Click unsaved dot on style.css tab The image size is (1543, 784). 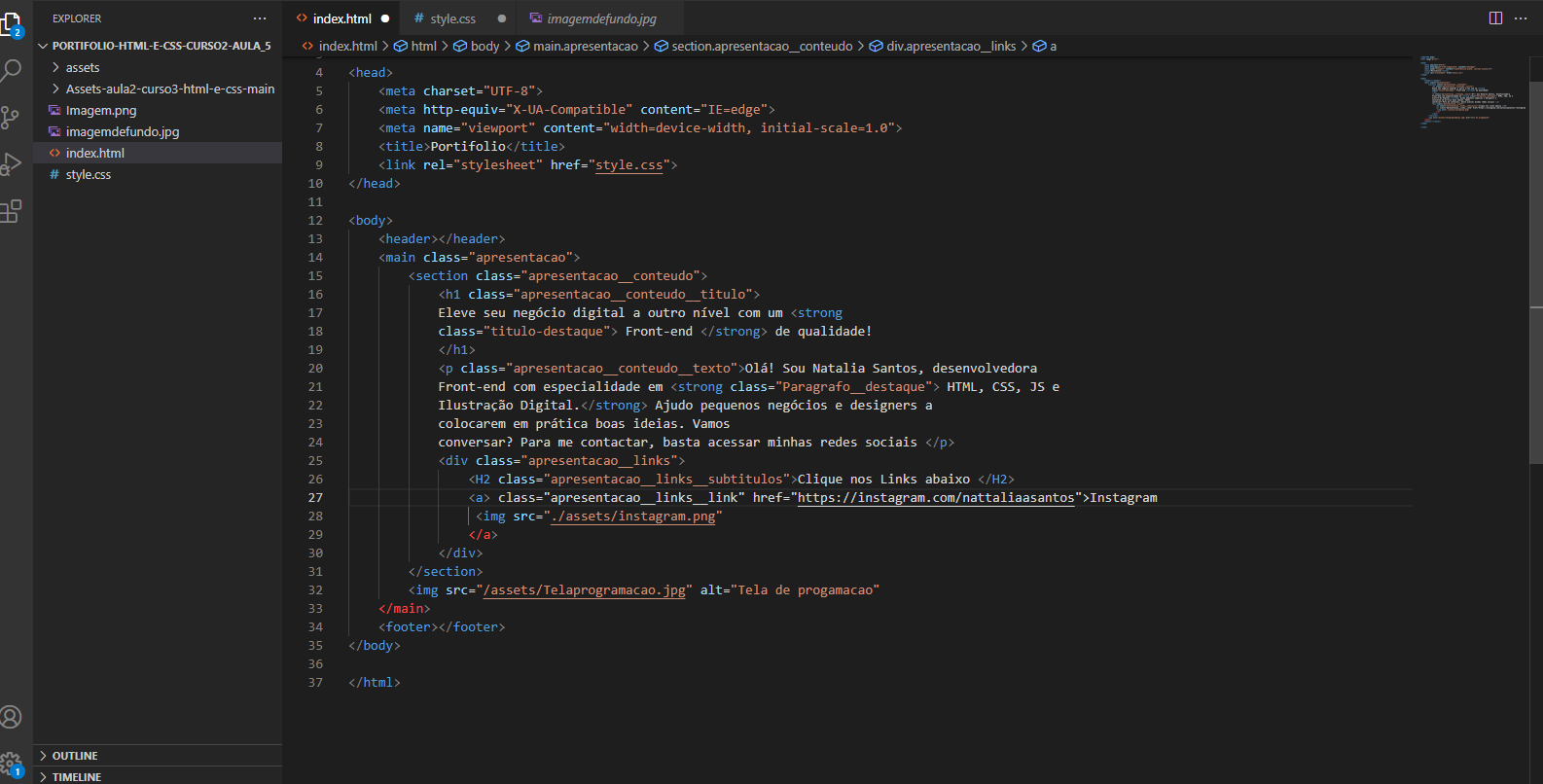[x=502, y=18]
